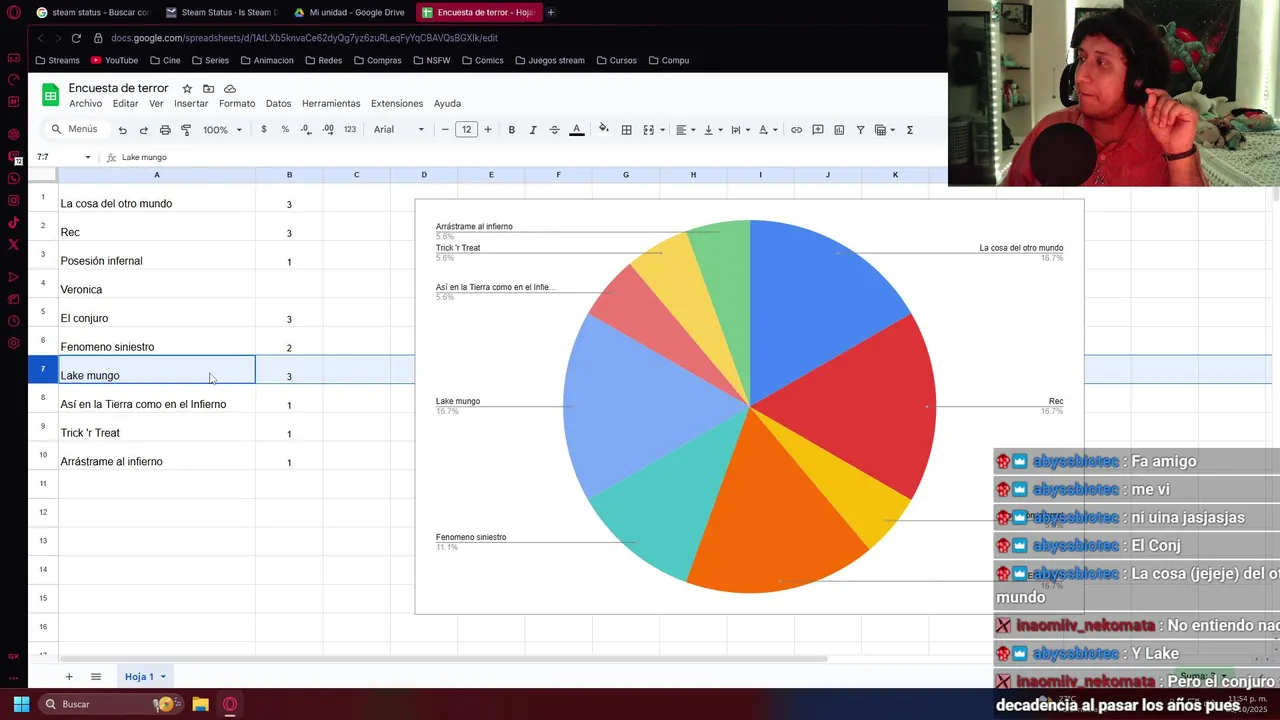The height and width of the screenshot is (720, 1280).
Task: Open the Formato menu
Action: click(x=237, y=104)
